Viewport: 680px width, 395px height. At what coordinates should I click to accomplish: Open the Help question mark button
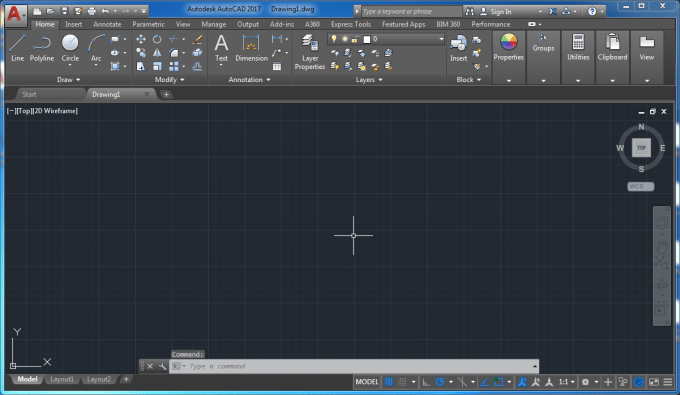coord(592,12)
